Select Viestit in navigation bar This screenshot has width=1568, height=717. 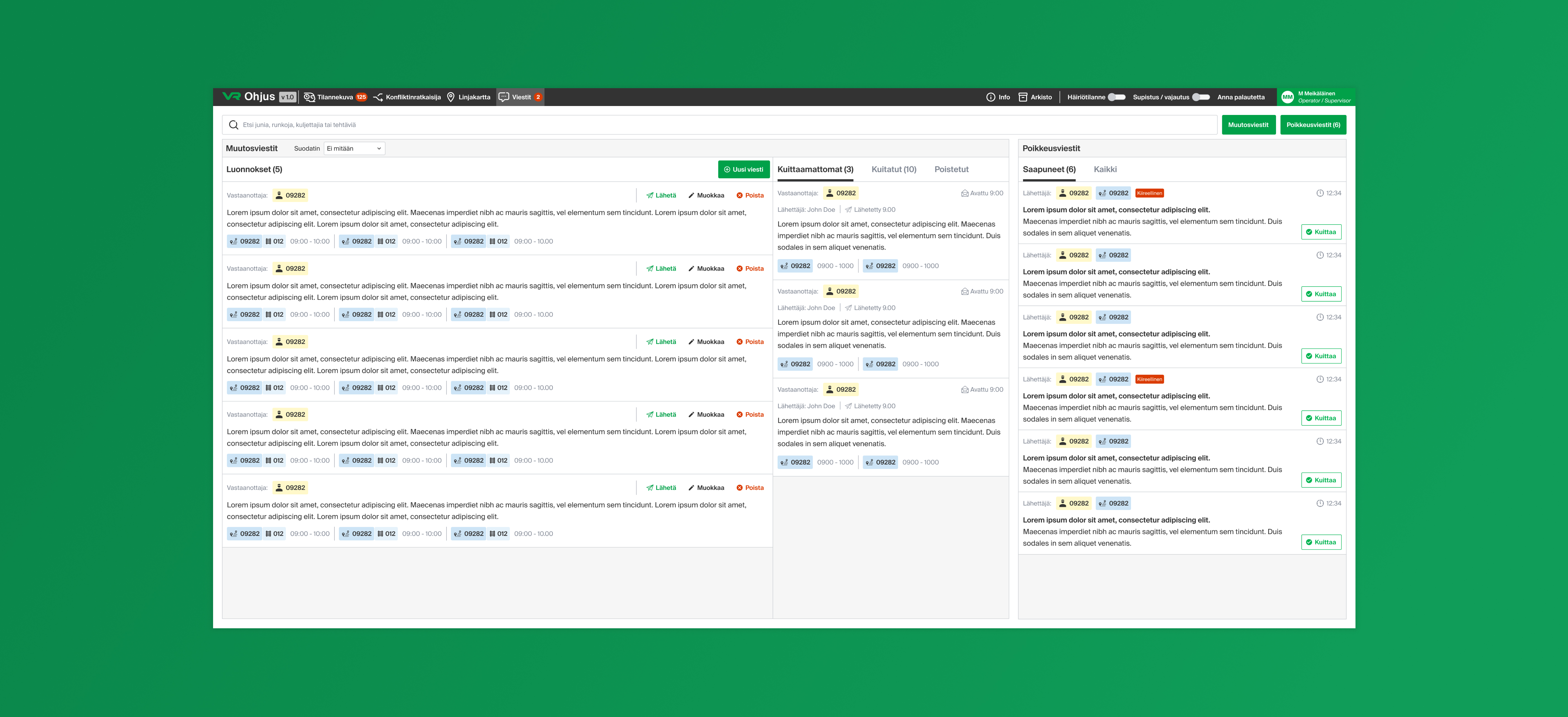point(520,97)
